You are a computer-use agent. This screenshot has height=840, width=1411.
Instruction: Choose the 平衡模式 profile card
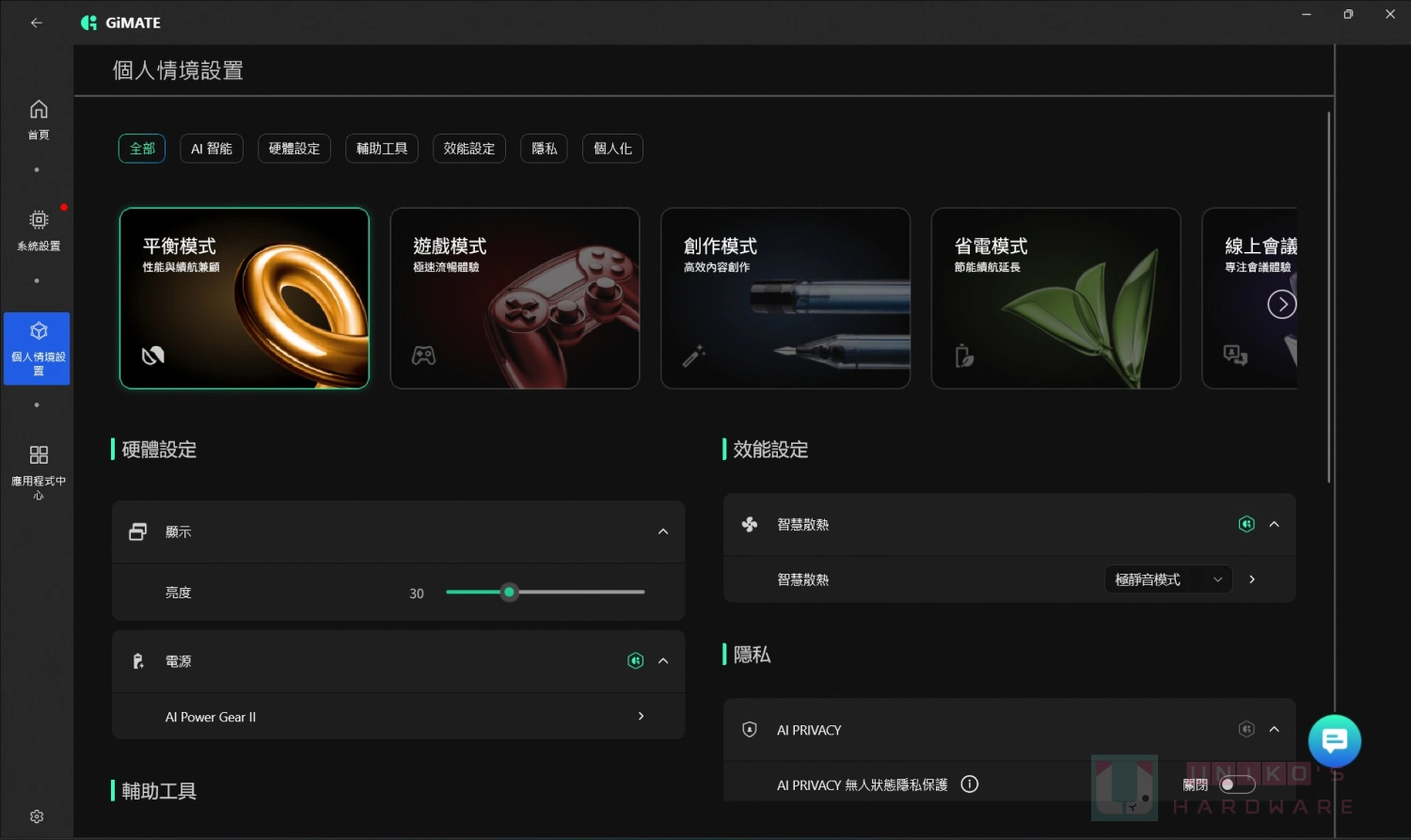click(245, 298)
